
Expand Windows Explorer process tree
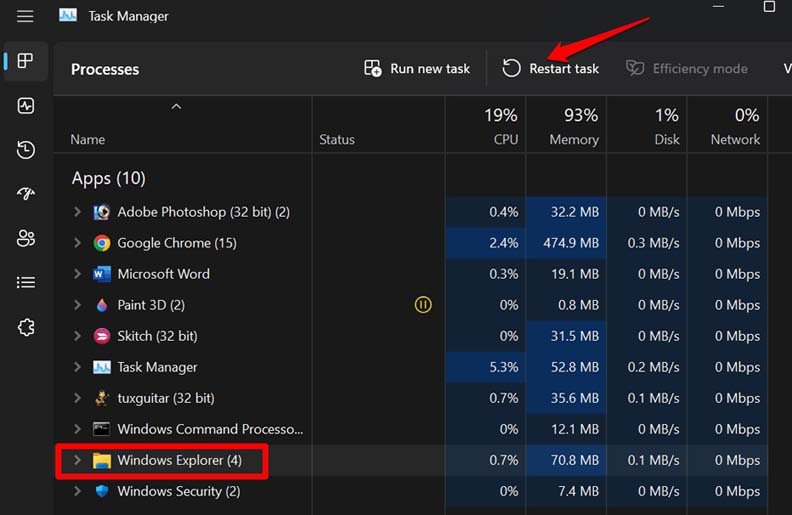click(x=77, y=461)
